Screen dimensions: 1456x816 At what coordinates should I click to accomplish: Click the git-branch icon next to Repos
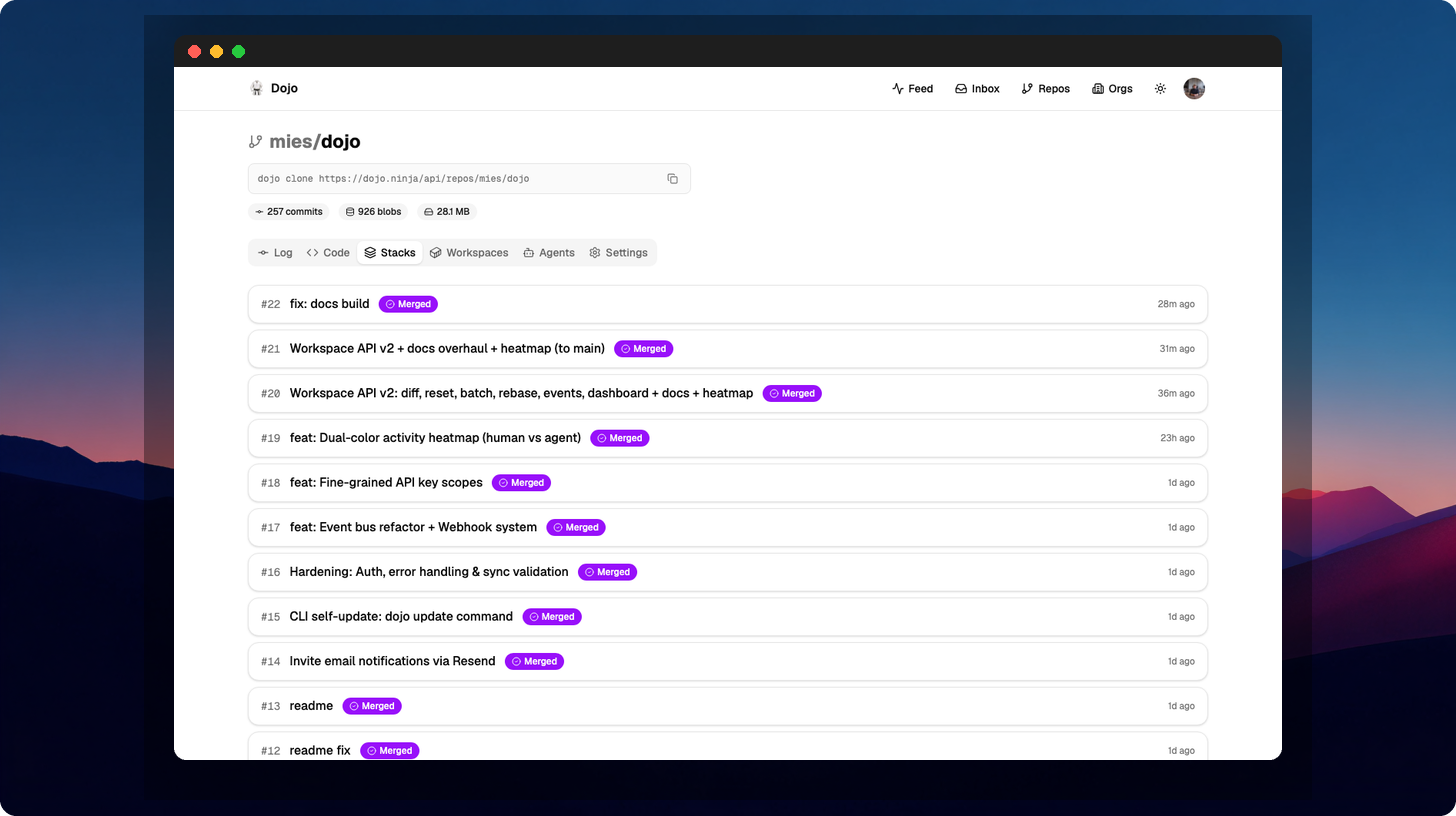[x=1025, y=88]
